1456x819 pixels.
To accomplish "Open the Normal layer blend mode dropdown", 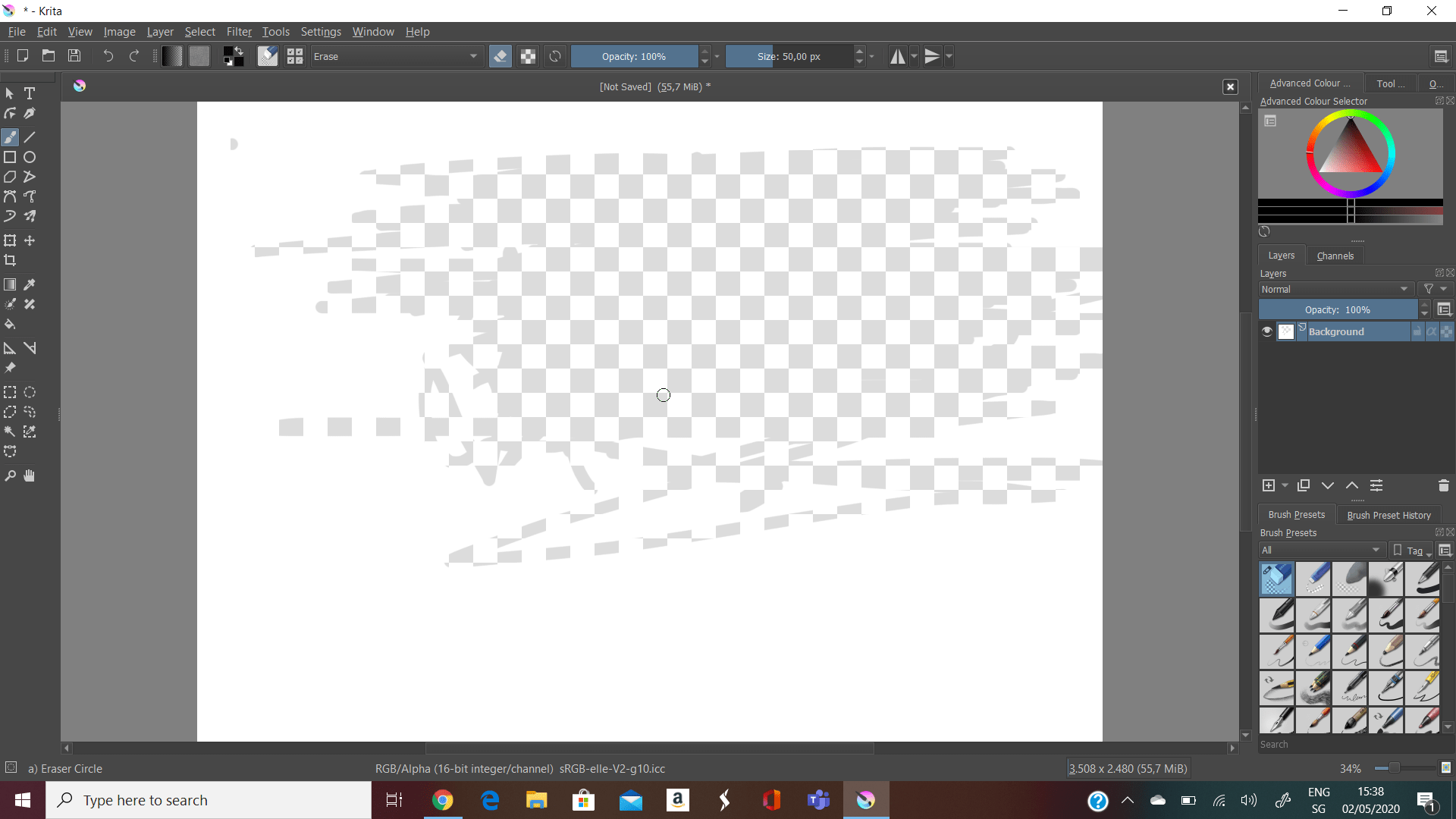I will 1333,289.
